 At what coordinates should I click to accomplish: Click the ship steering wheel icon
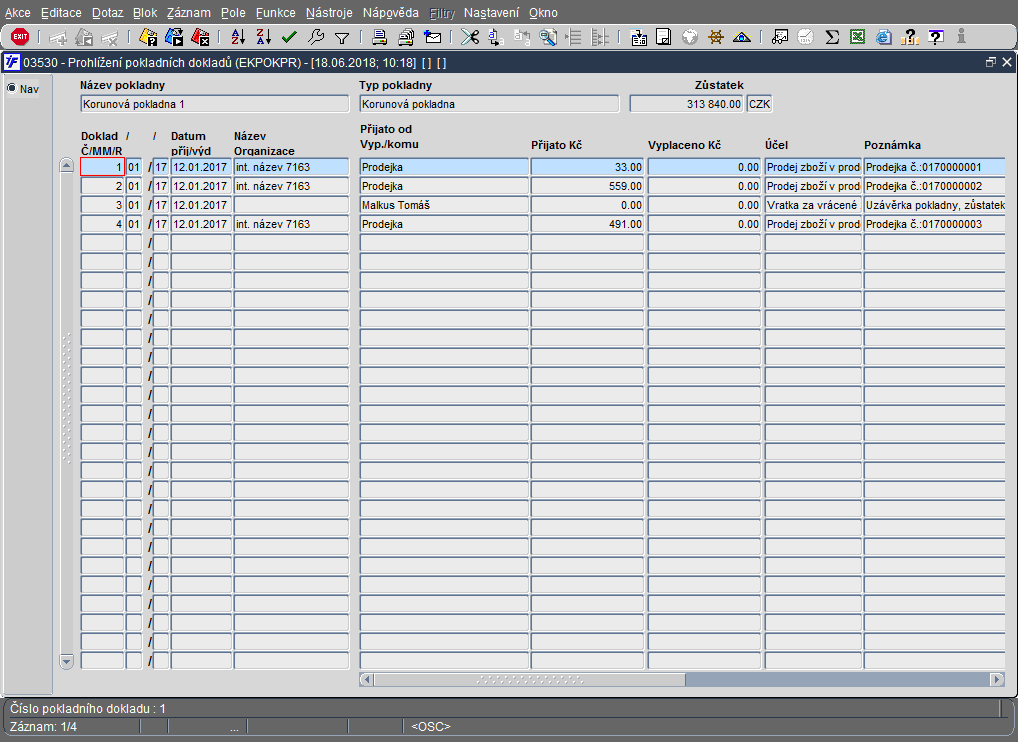(715, 37)
